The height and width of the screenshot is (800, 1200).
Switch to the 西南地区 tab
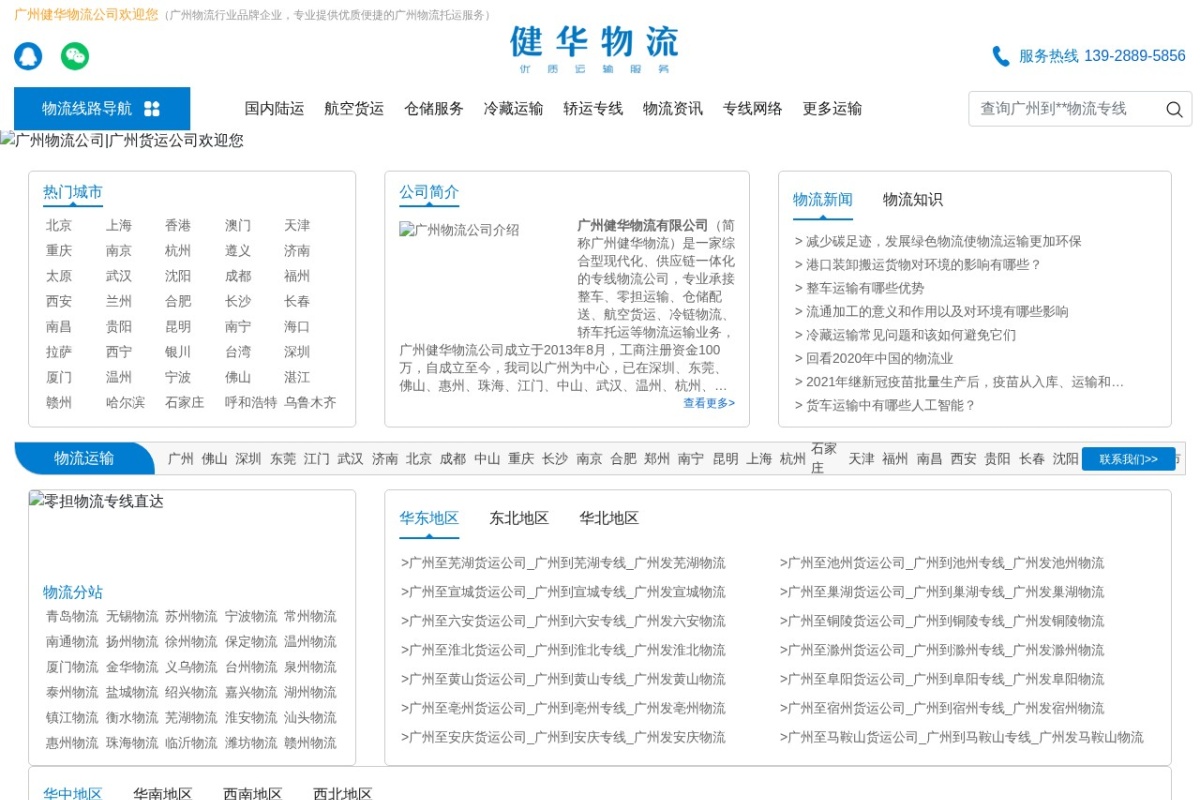[x=253, y=793]
